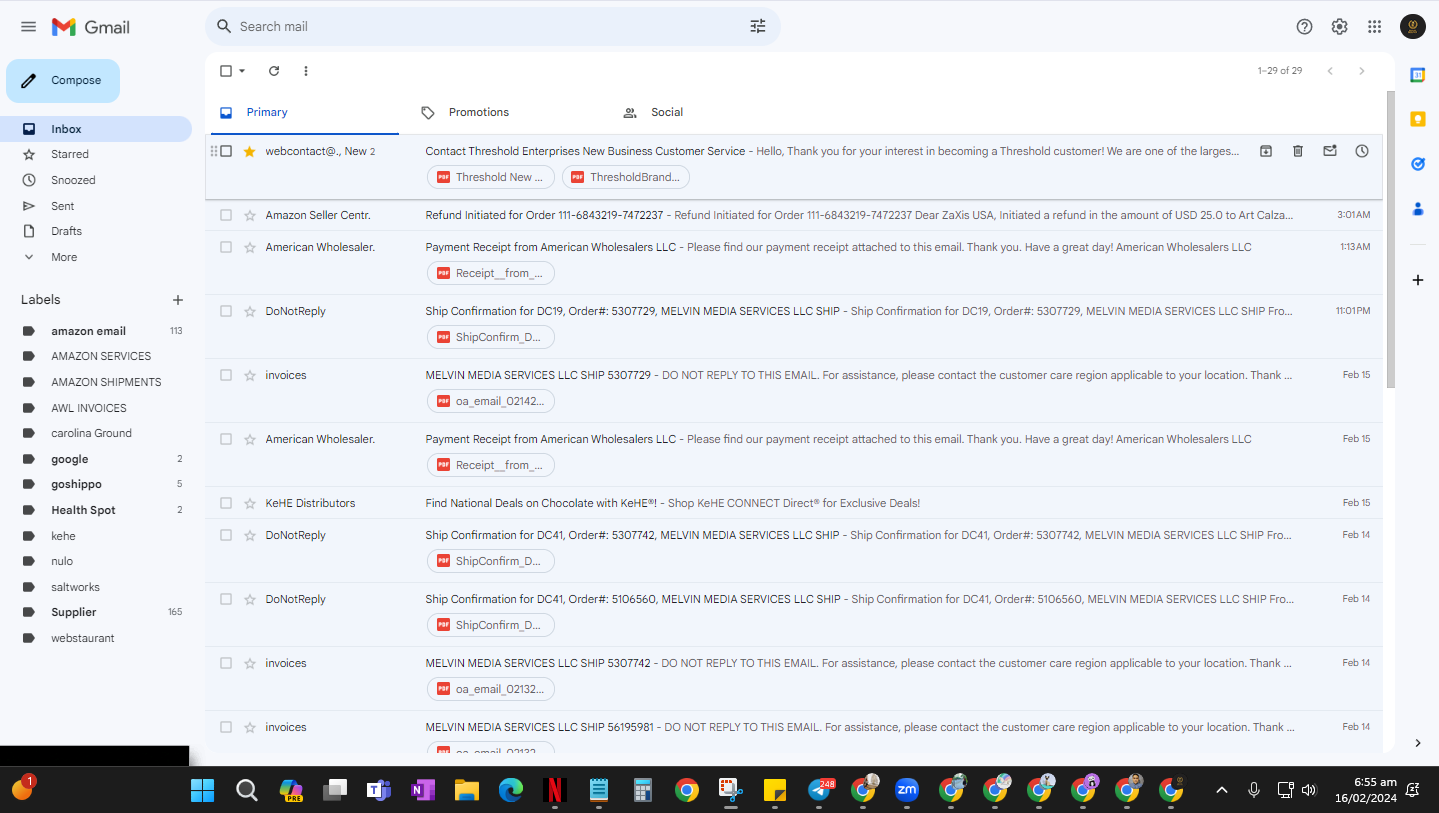Click the Search mail field
The width and height of the screenshot is (1439, 813).
click(490, 27)
